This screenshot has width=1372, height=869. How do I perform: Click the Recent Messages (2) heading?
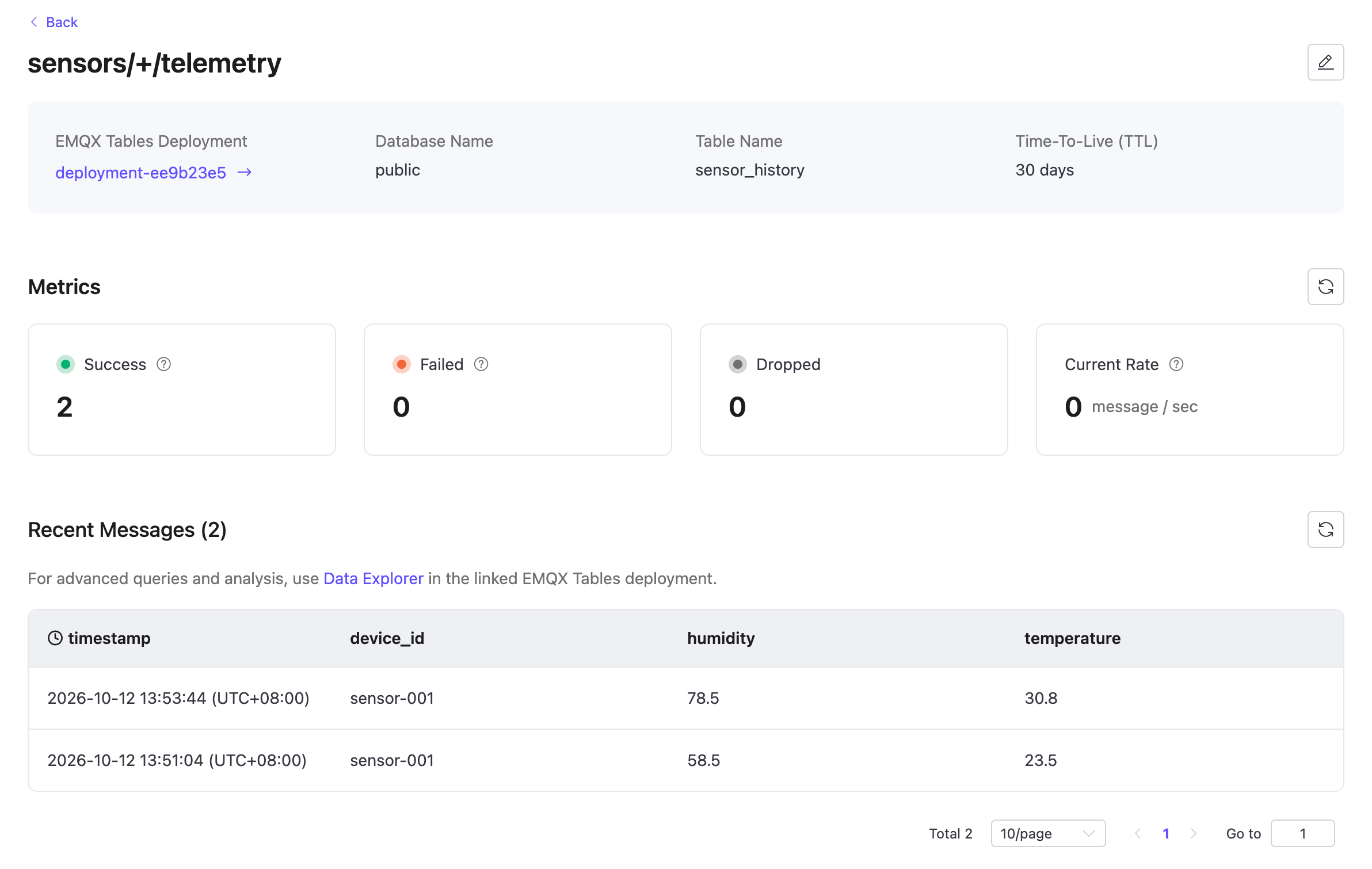127,529
